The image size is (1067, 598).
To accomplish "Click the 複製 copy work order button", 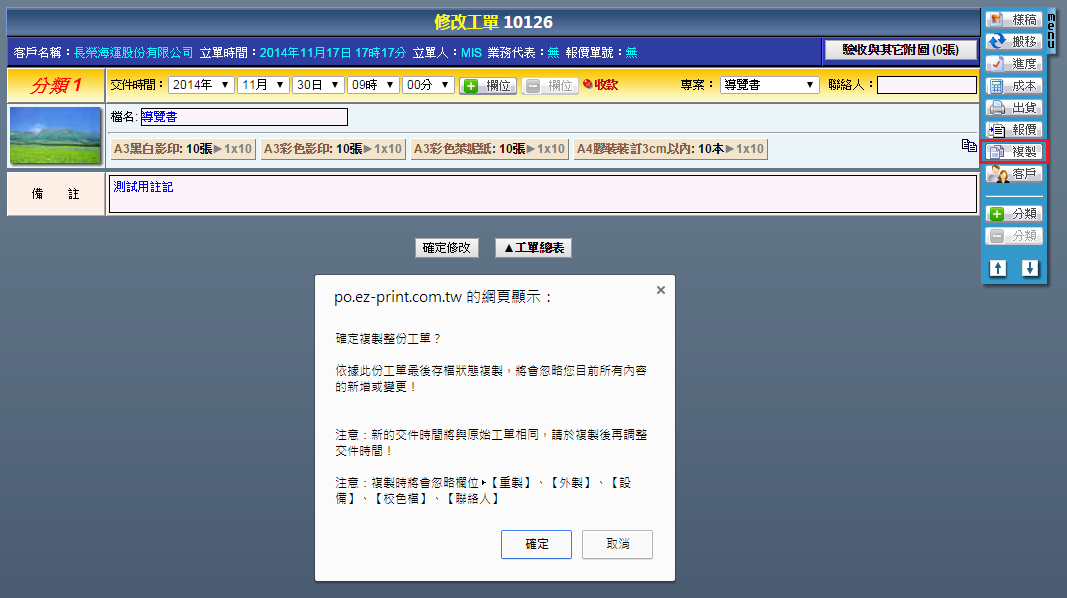I will tap(1014, 152).
